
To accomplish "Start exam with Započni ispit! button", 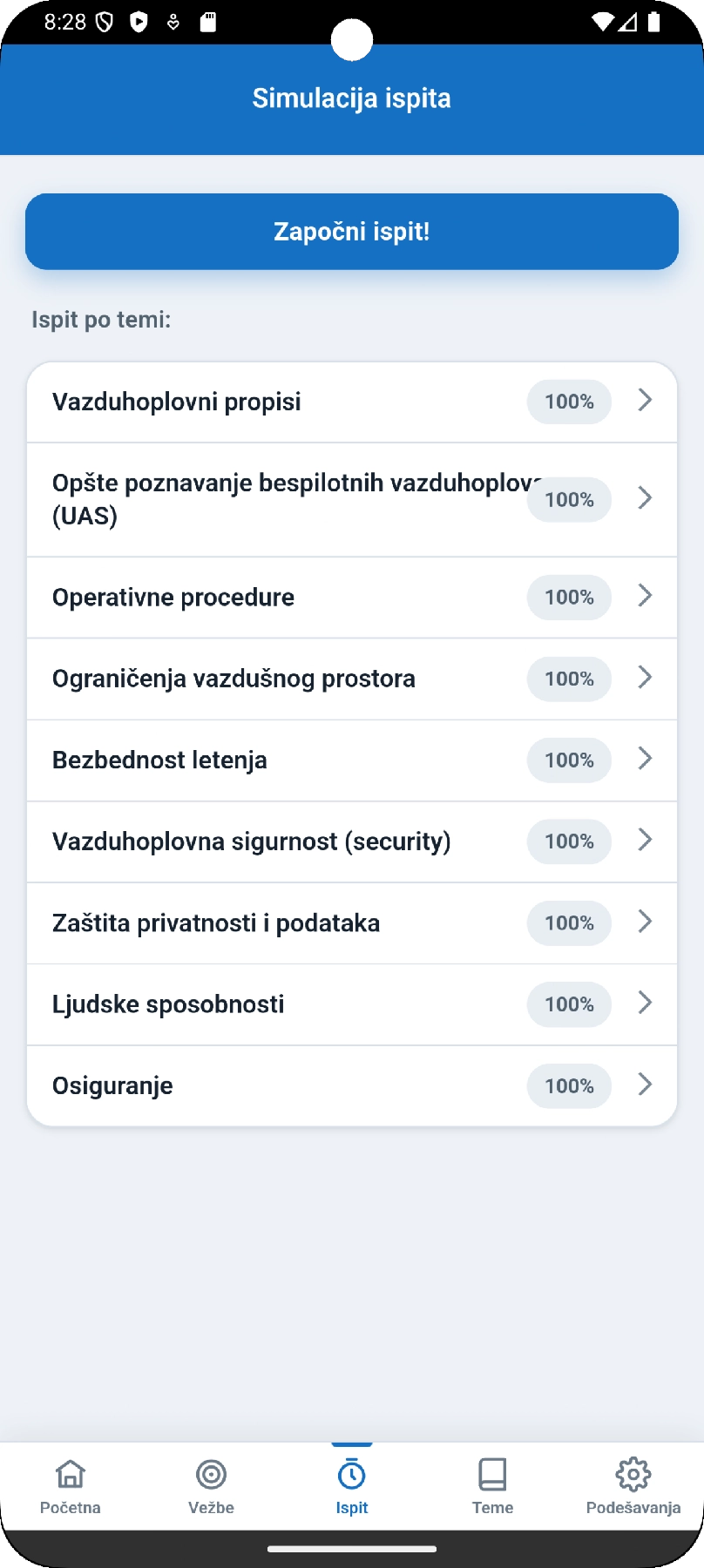I will pyautogui.click(x=352, y=232).
